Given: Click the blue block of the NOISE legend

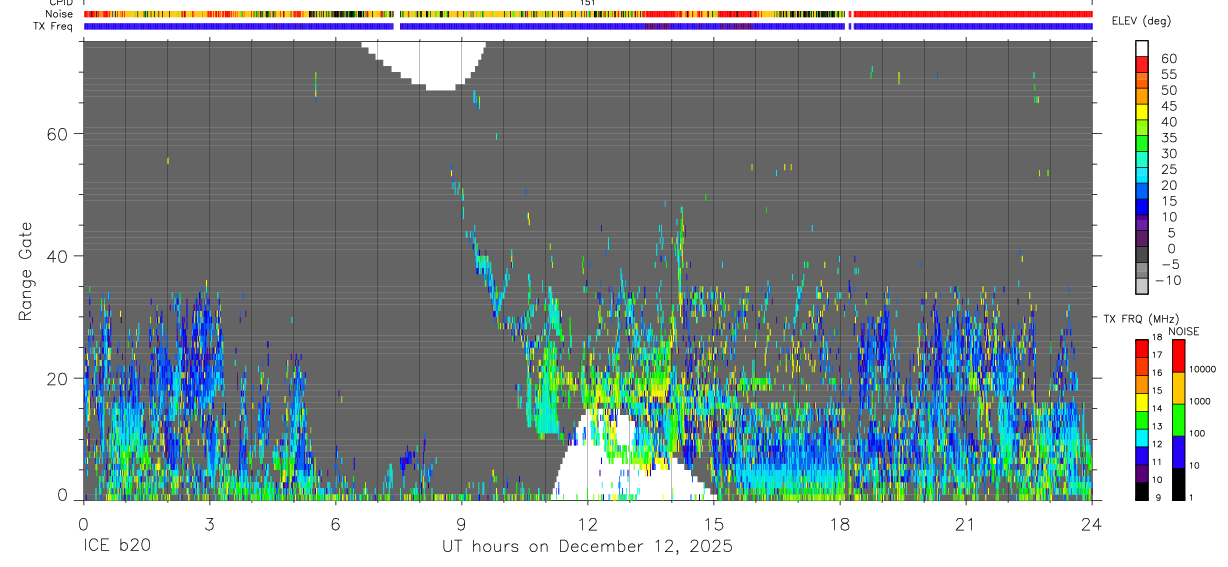Looking at the screenshot, I should tap(1179, 452).
